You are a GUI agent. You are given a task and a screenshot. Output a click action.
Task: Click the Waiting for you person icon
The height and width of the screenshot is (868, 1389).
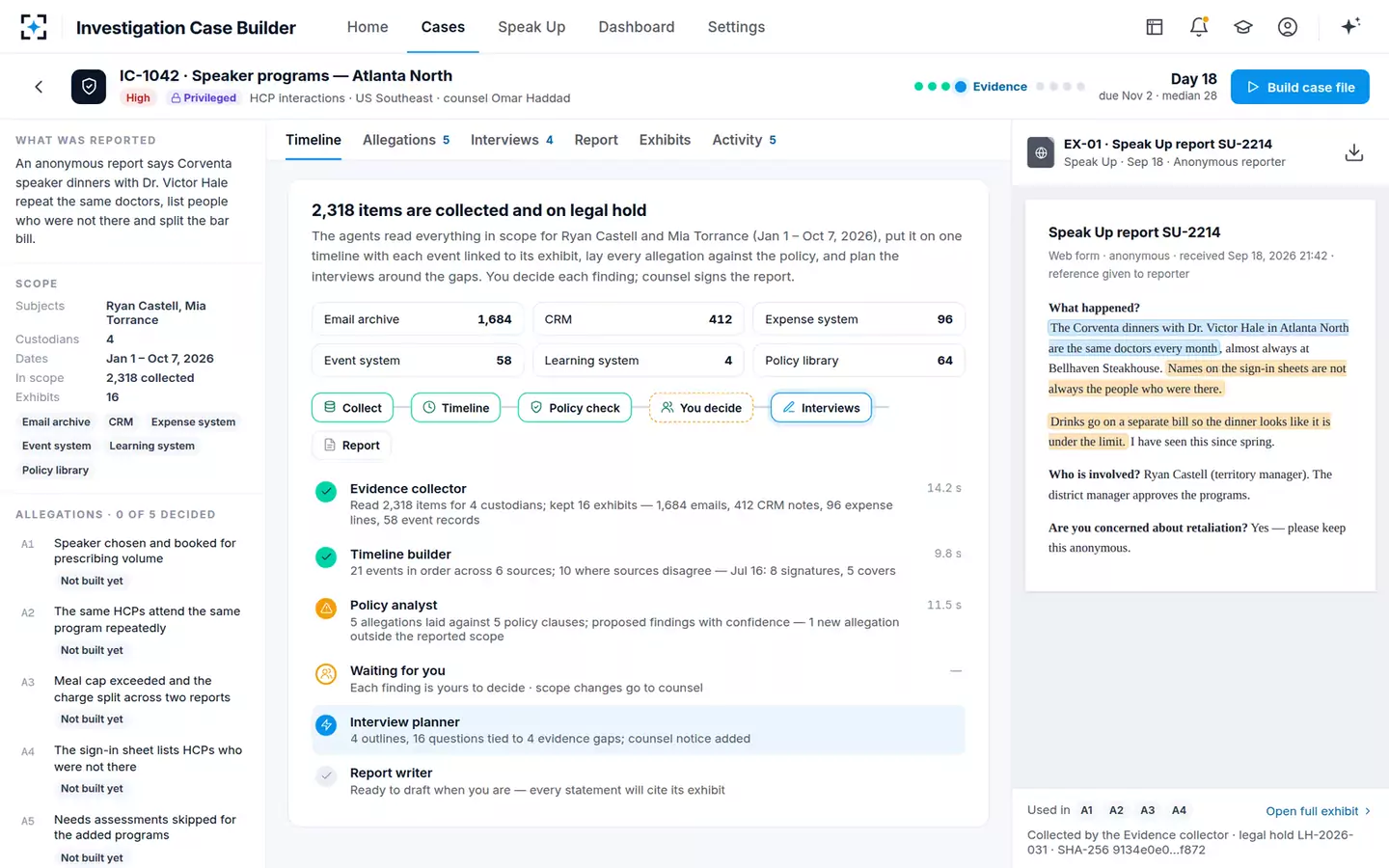pos(326,674)
